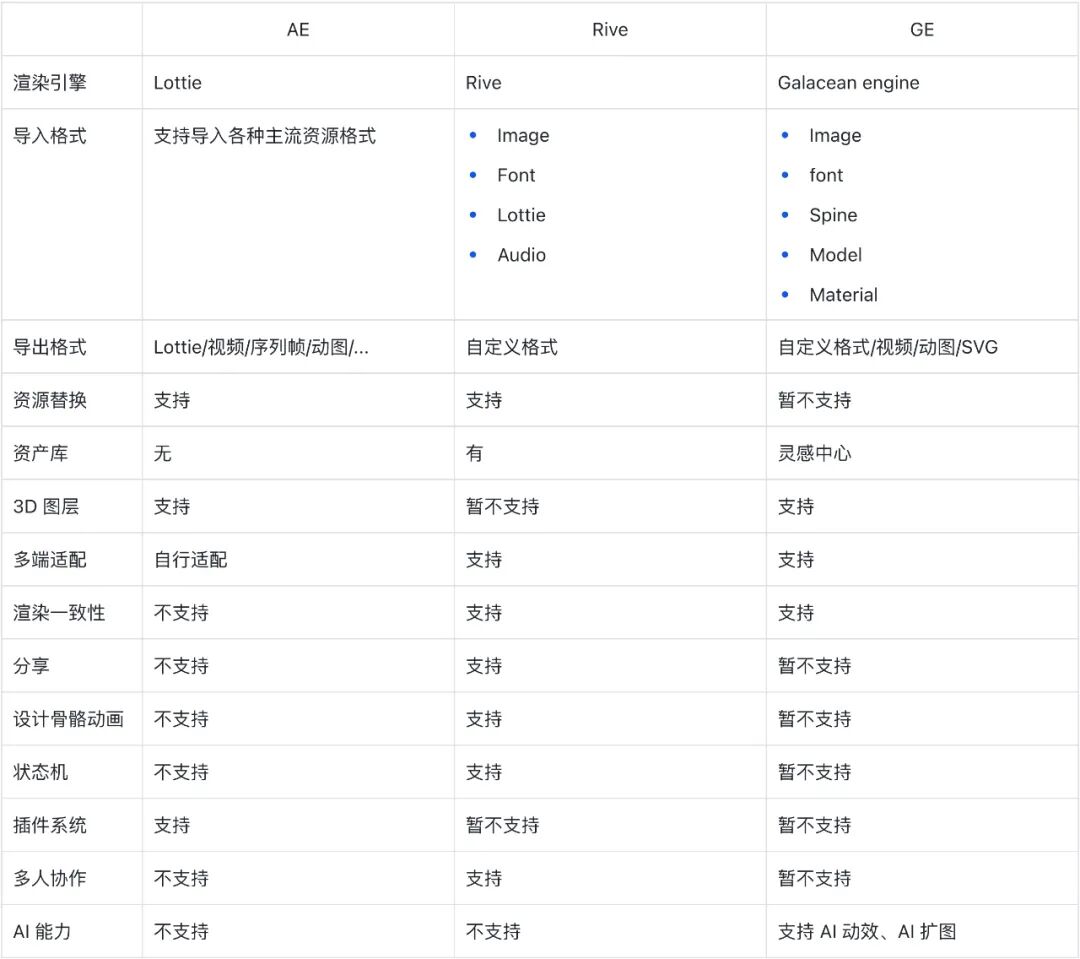Image resolution: width=1080 pixels, height=959 pixels.
Task: Click "Lottie" bullet in Rive import formats
Action: click(521, 215)
